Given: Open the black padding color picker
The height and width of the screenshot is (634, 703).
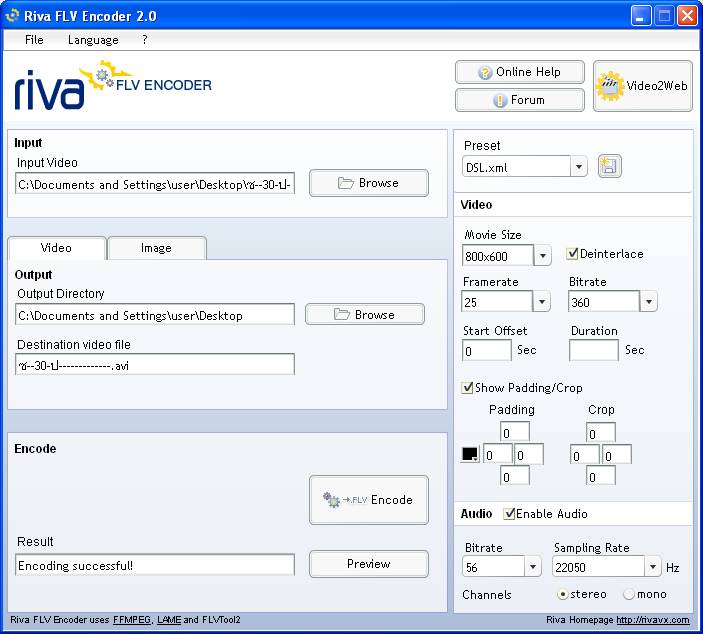Looking at the screenshot, I should tap(470, 455).
